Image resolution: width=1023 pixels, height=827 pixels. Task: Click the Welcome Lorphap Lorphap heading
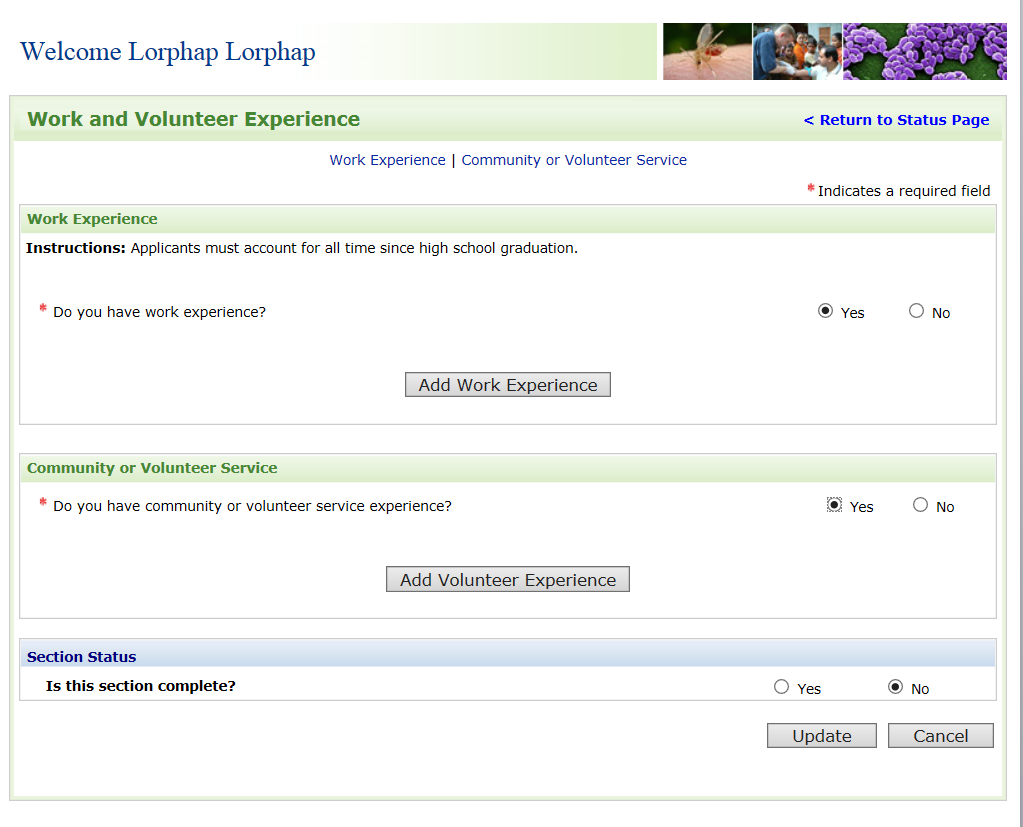click(x=168, y=52)
